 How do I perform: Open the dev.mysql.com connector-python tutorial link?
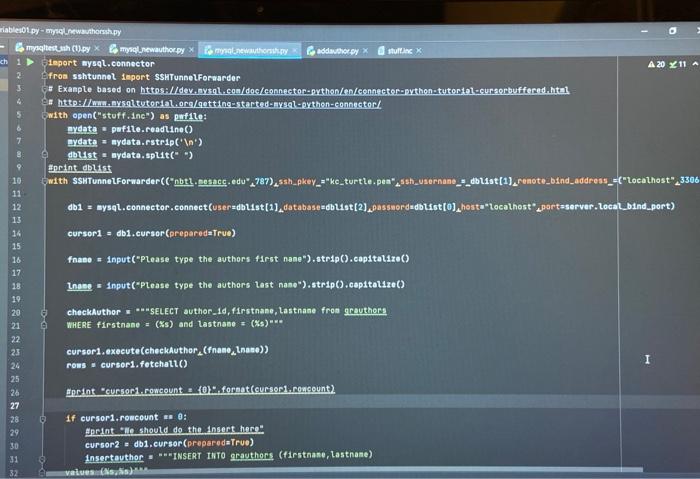(354, 90)
